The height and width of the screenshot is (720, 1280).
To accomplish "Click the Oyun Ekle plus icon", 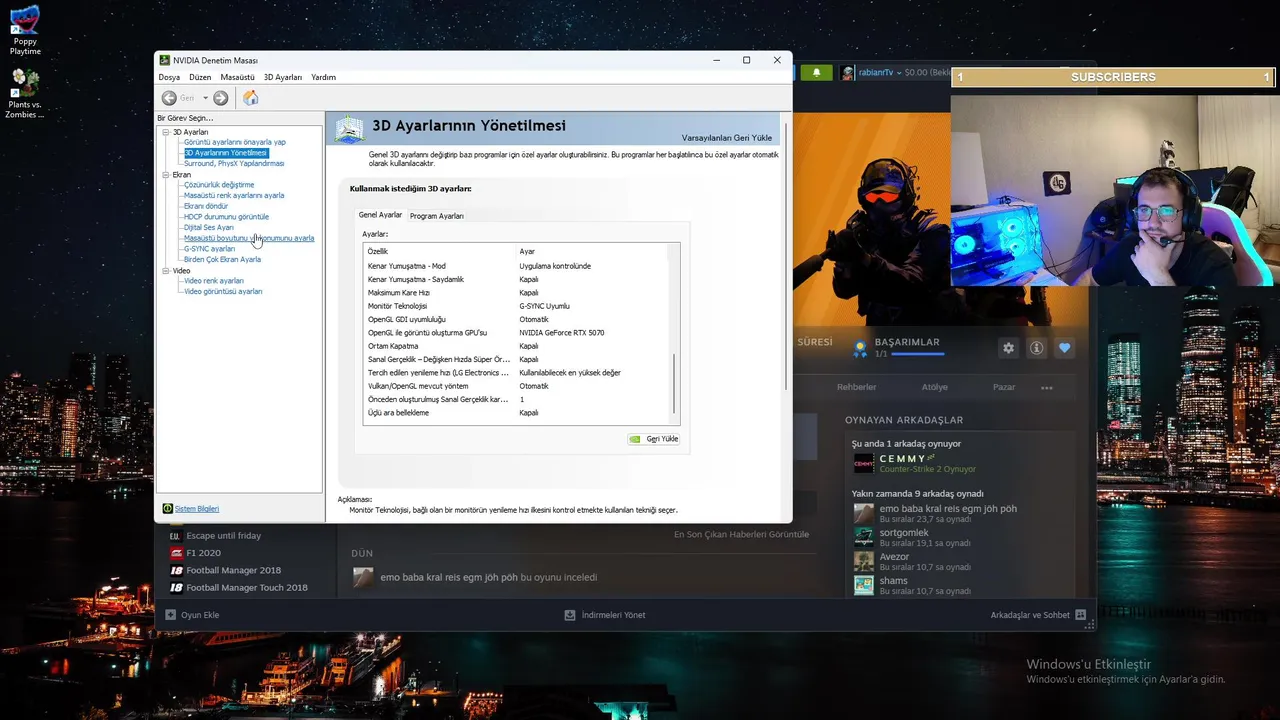I will tap(170, 615).
